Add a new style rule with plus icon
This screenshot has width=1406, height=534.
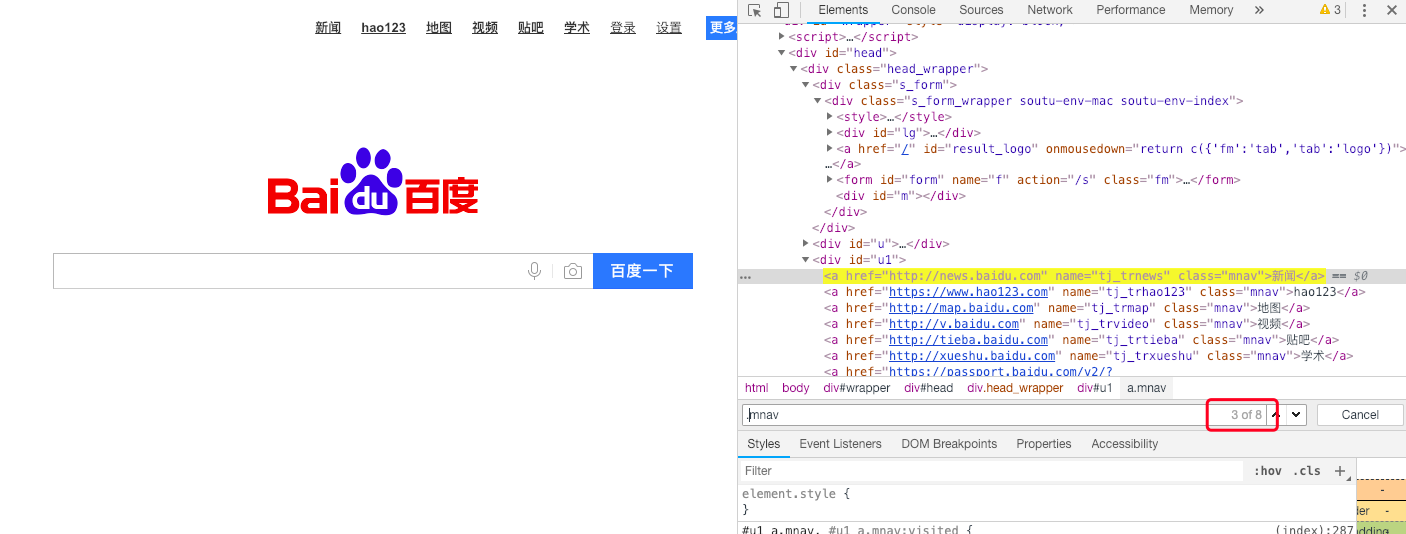point(1340,471)
